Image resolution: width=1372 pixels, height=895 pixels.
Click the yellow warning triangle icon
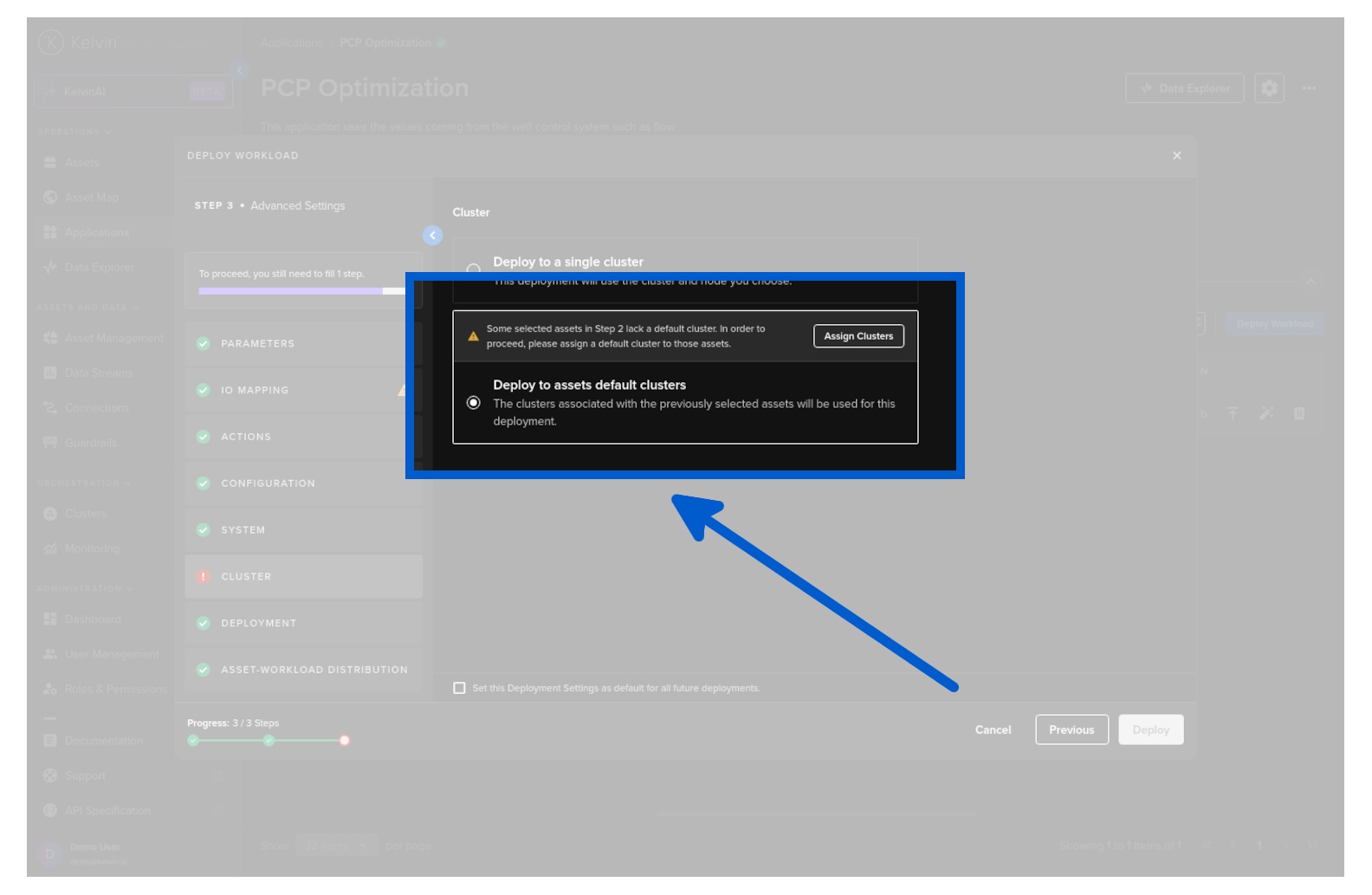click(x=473, y=336)
